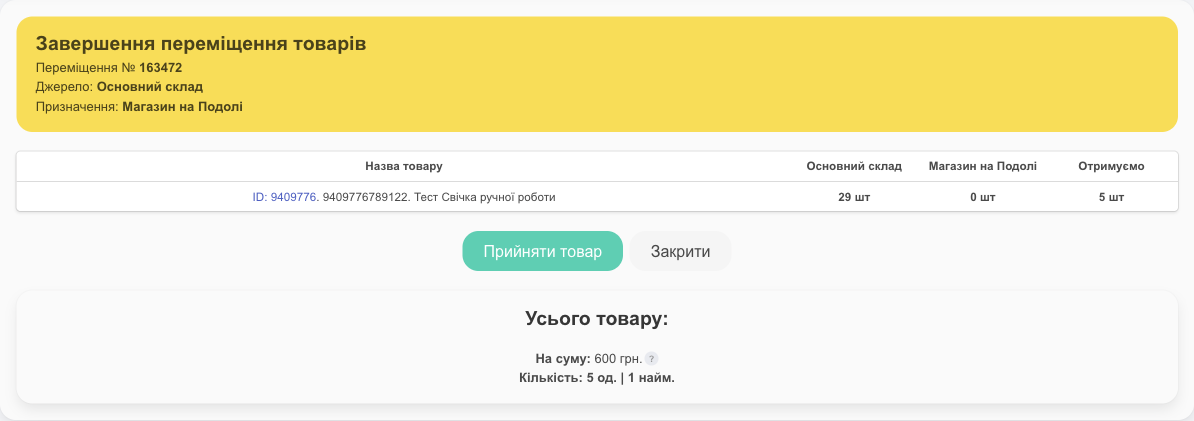
Task: Click the 0 шт table cell
Action: click(x=982, y=197)
